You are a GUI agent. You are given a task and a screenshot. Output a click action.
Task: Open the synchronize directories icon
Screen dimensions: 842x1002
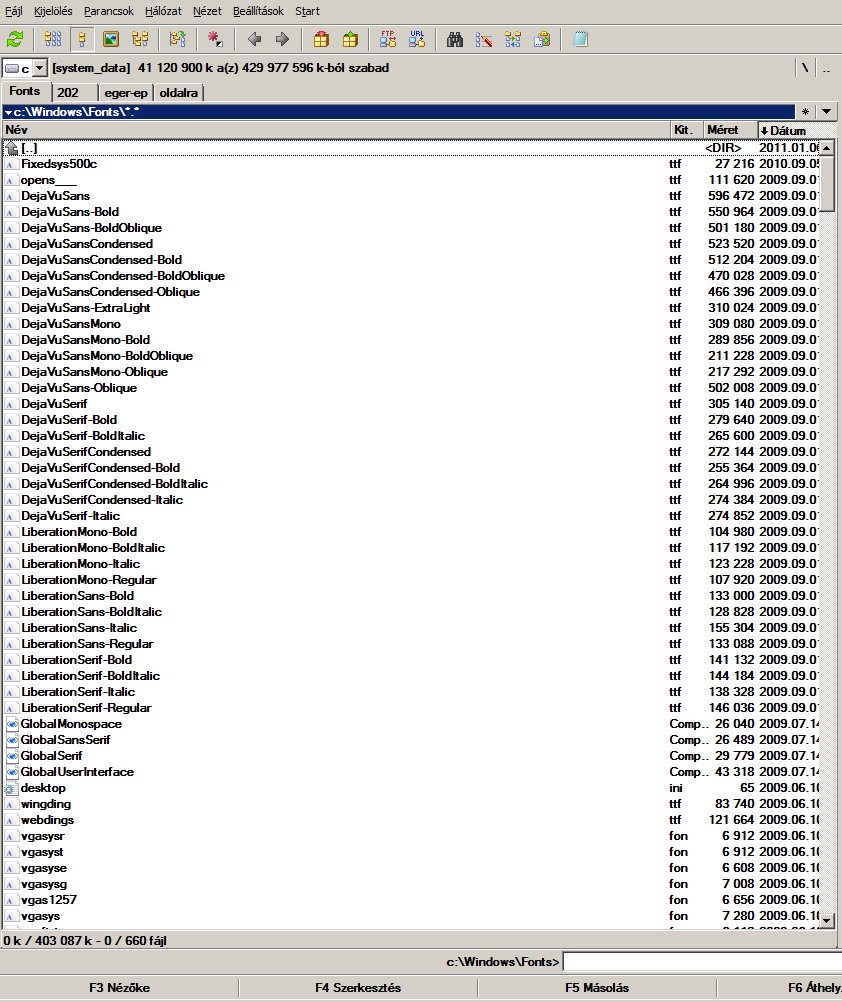click(x=513, y=40)
